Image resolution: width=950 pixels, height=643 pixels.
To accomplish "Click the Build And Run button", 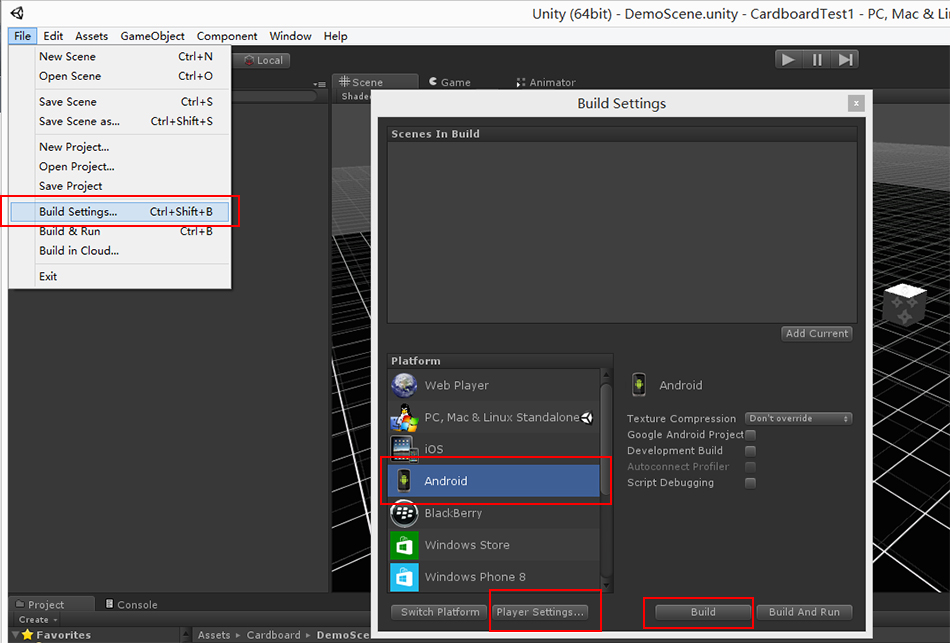I will [804, 612].
